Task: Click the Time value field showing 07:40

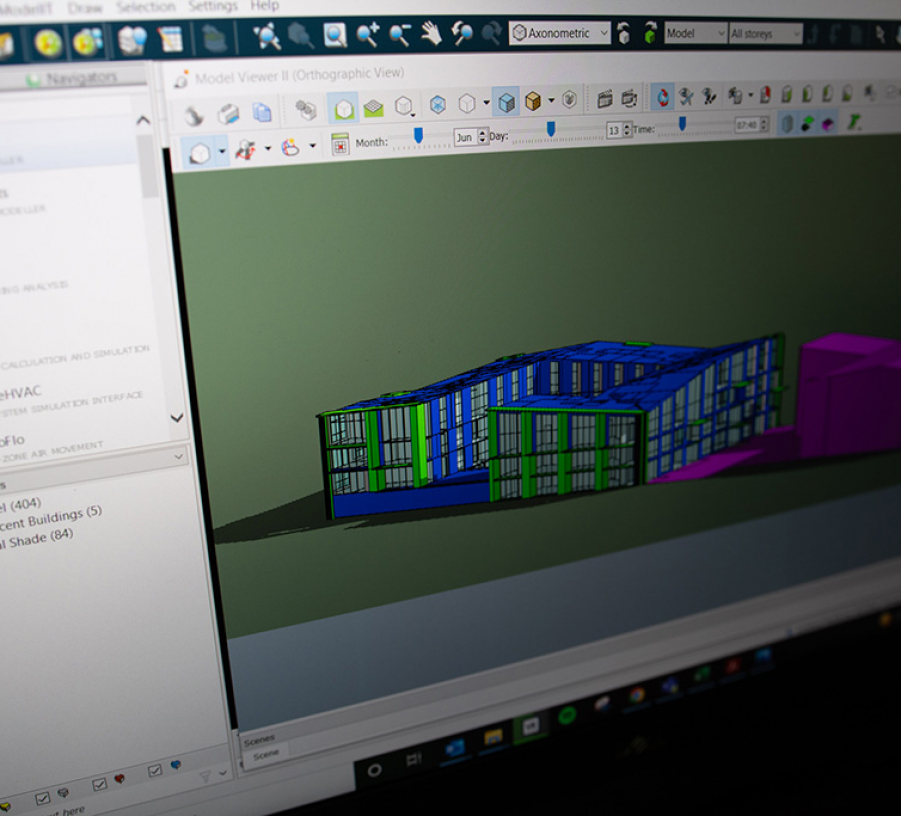Action: click(747, 125)
